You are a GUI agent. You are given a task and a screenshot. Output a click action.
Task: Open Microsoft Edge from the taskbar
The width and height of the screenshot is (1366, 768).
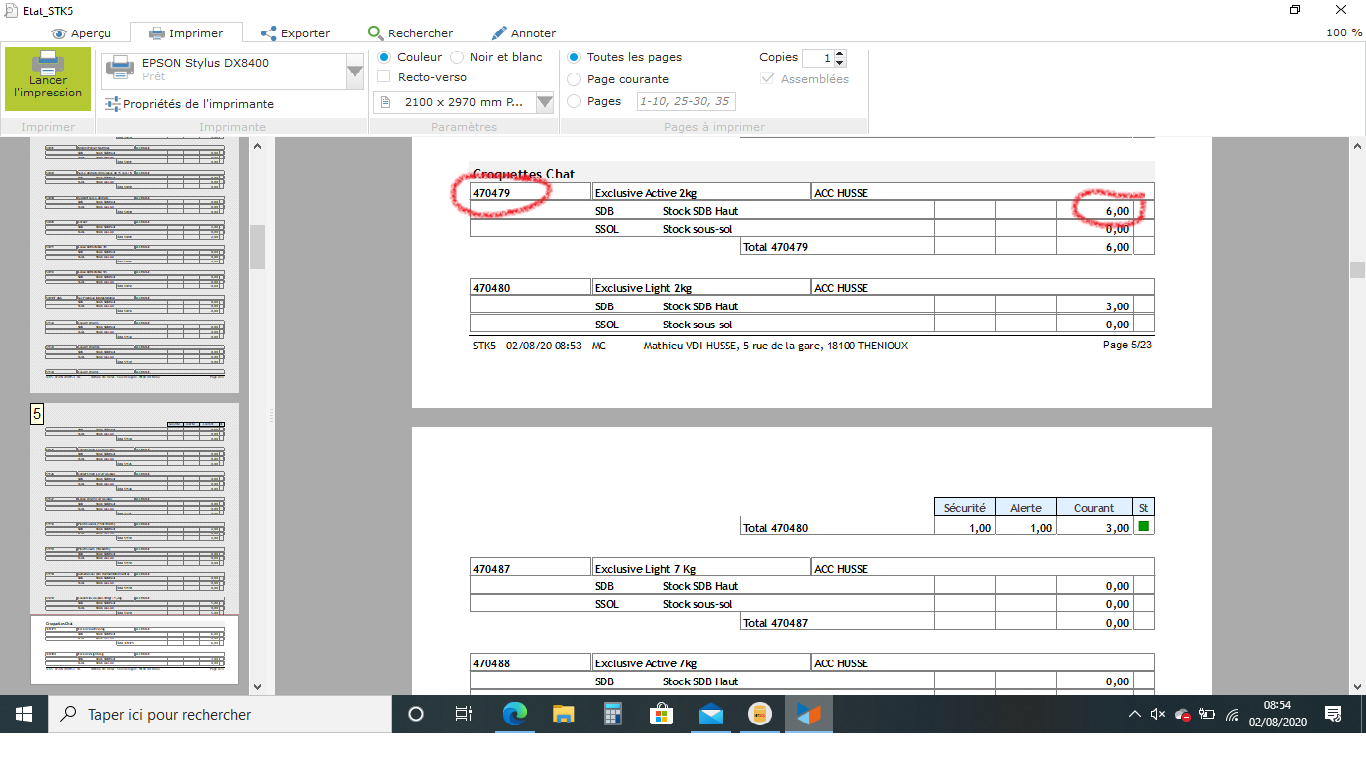point(515,714)
